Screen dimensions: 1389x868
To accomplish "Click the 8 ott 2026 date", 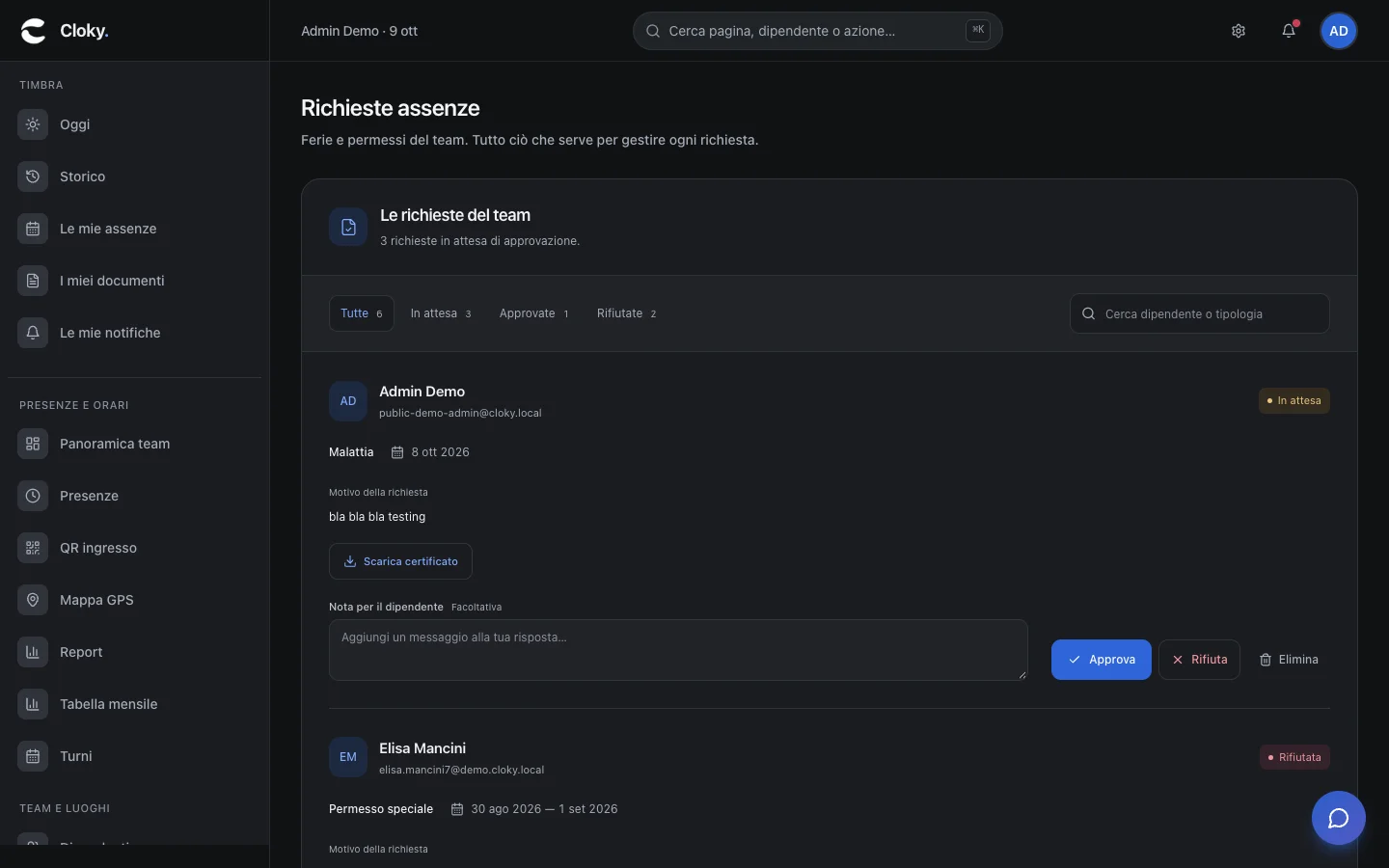I will click(x=440, y=452).
